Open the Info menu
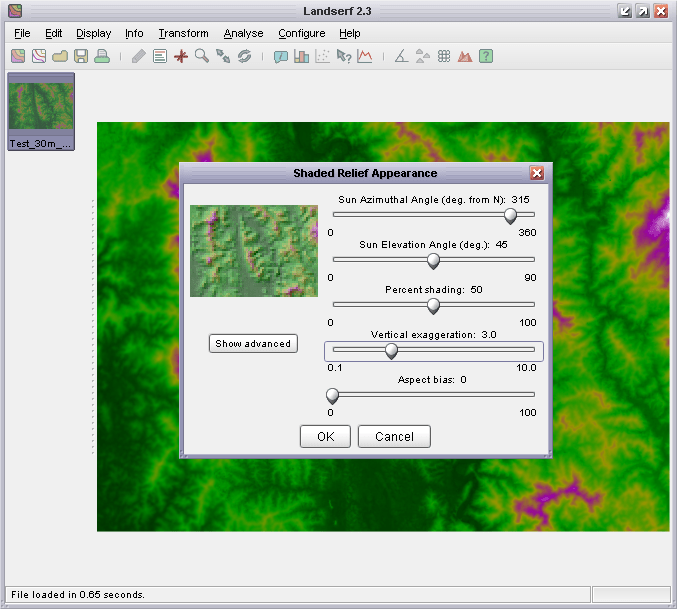Screen dimensions: 677x609 click(x=134, y=33)
